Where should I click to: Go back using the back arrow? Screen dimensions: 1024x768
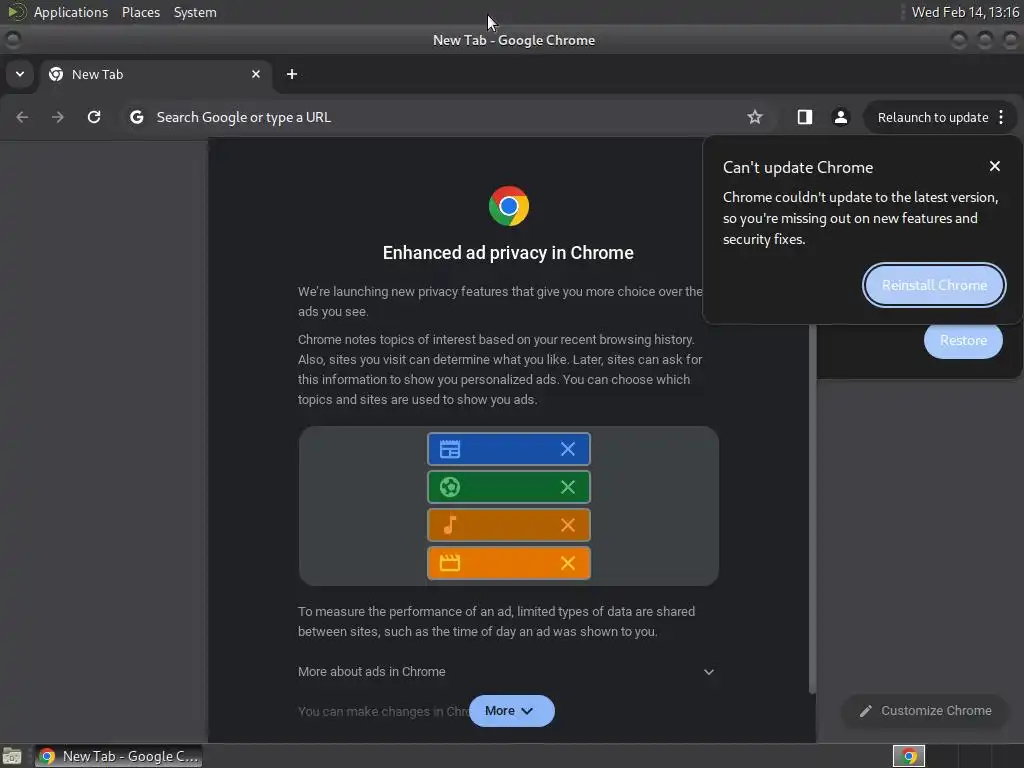(x=22, y=117)
